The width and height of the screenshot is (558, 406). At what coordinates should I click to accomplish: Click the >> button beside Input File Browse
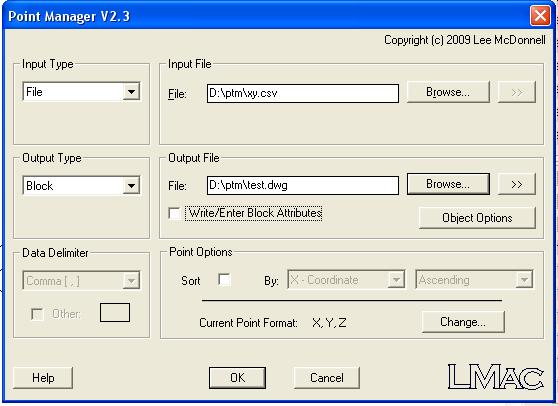pos(517,92)
